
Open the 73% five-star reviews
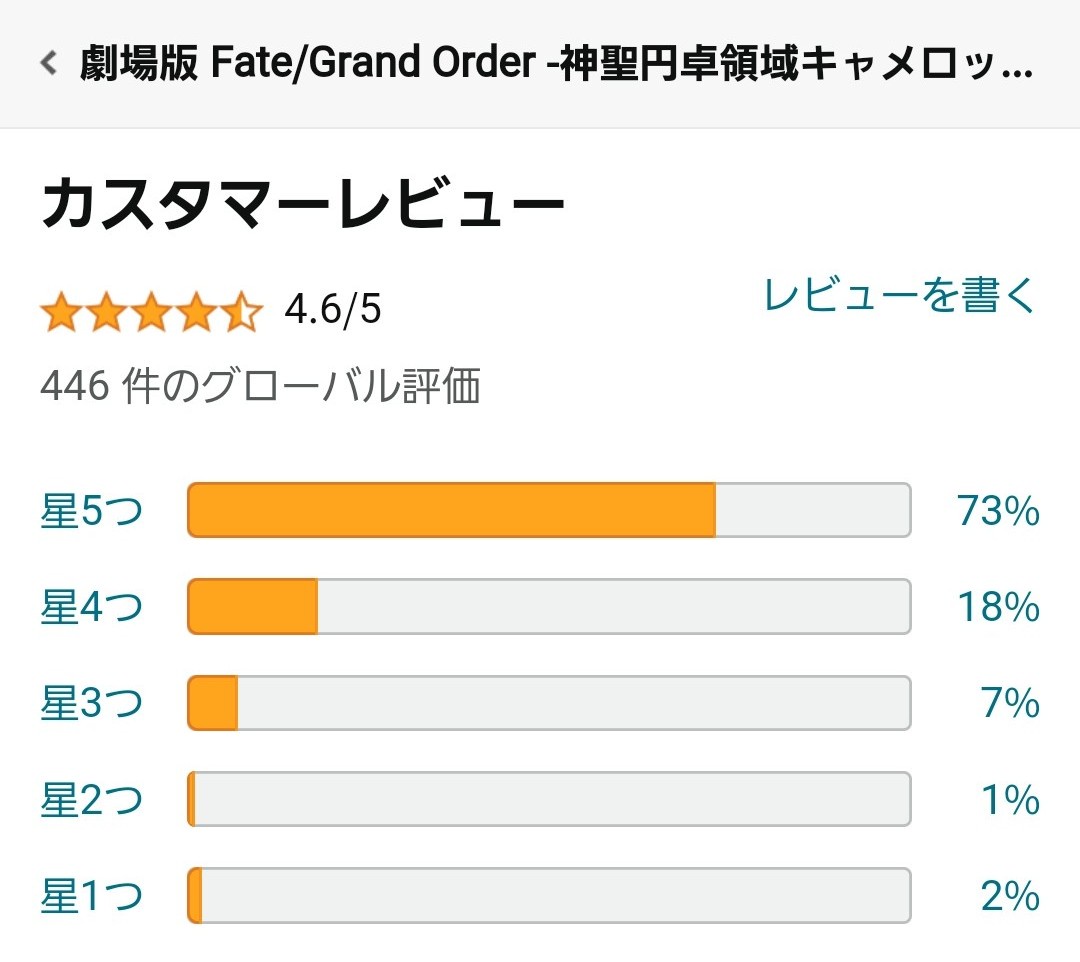[x=998, y=511]
